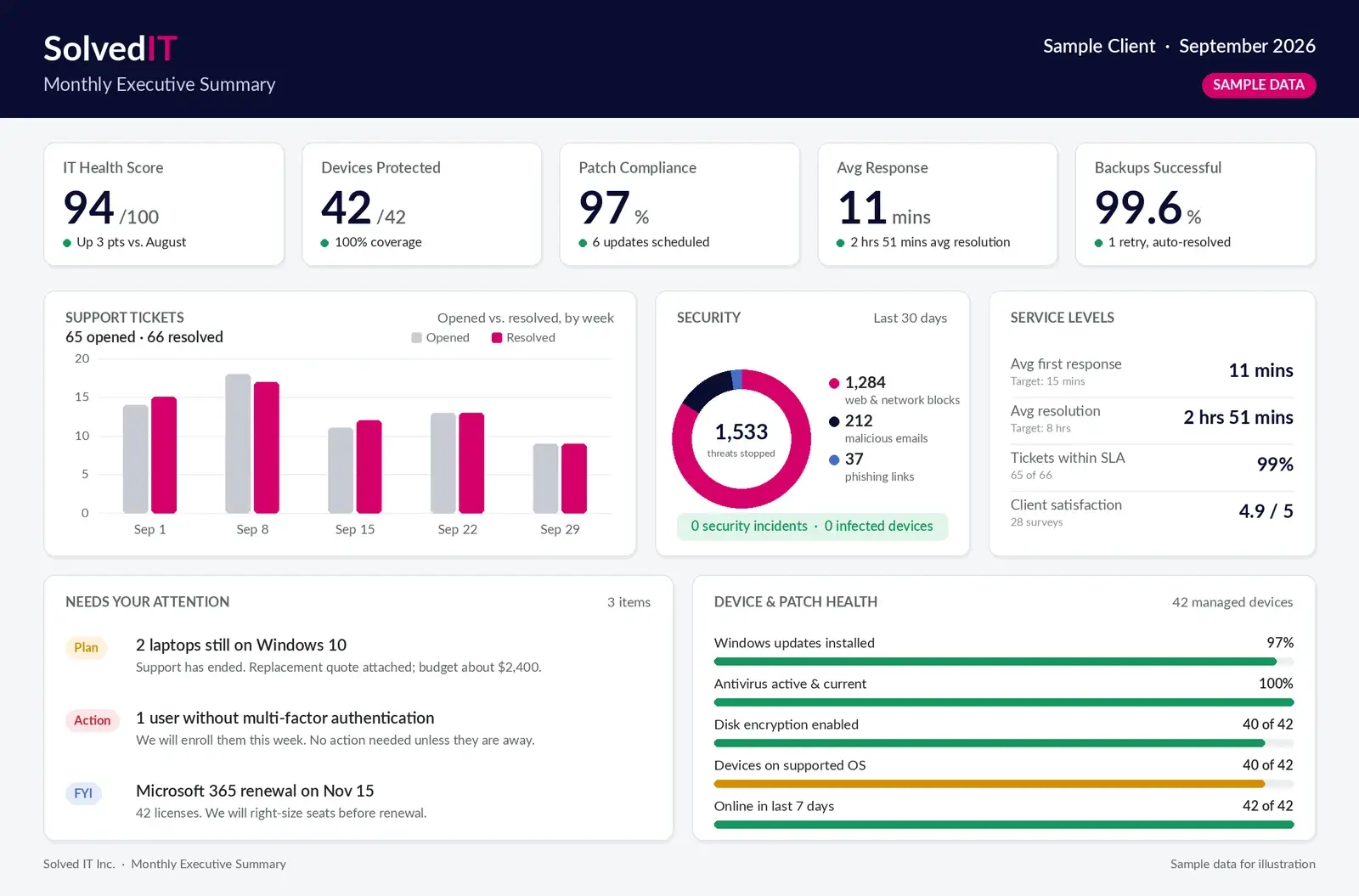The image size is (1359, 896).
Task: Open the Backups Successful card
Action: [x=1195, y=204]
